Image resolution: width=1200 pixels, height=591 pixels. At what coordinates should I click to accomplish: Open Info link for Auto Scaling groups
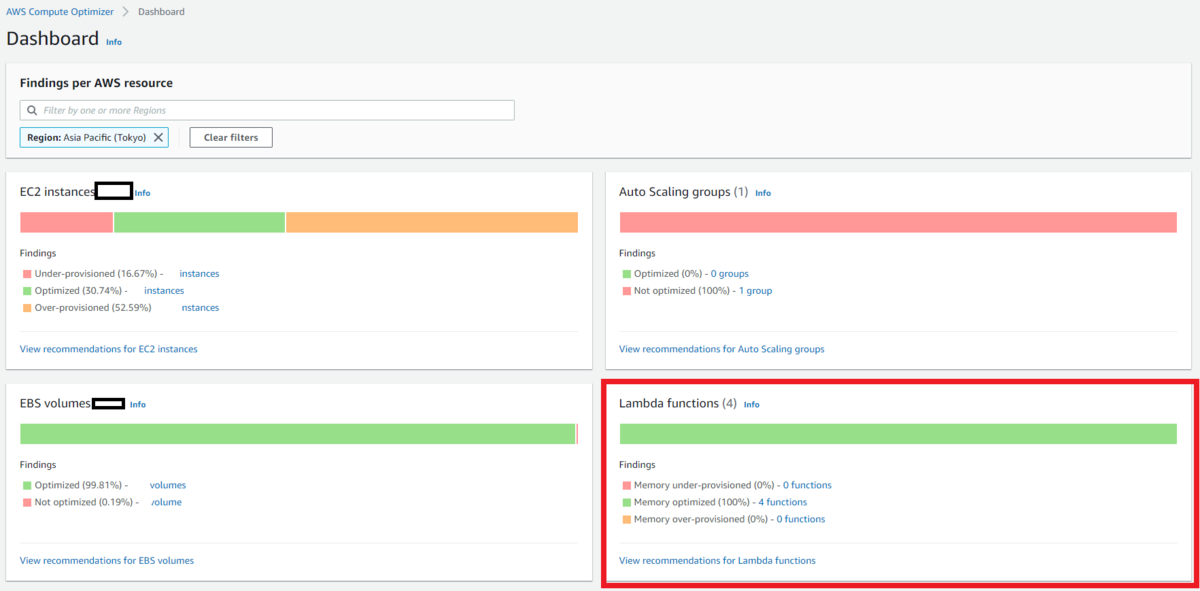[x=763, y=193]
